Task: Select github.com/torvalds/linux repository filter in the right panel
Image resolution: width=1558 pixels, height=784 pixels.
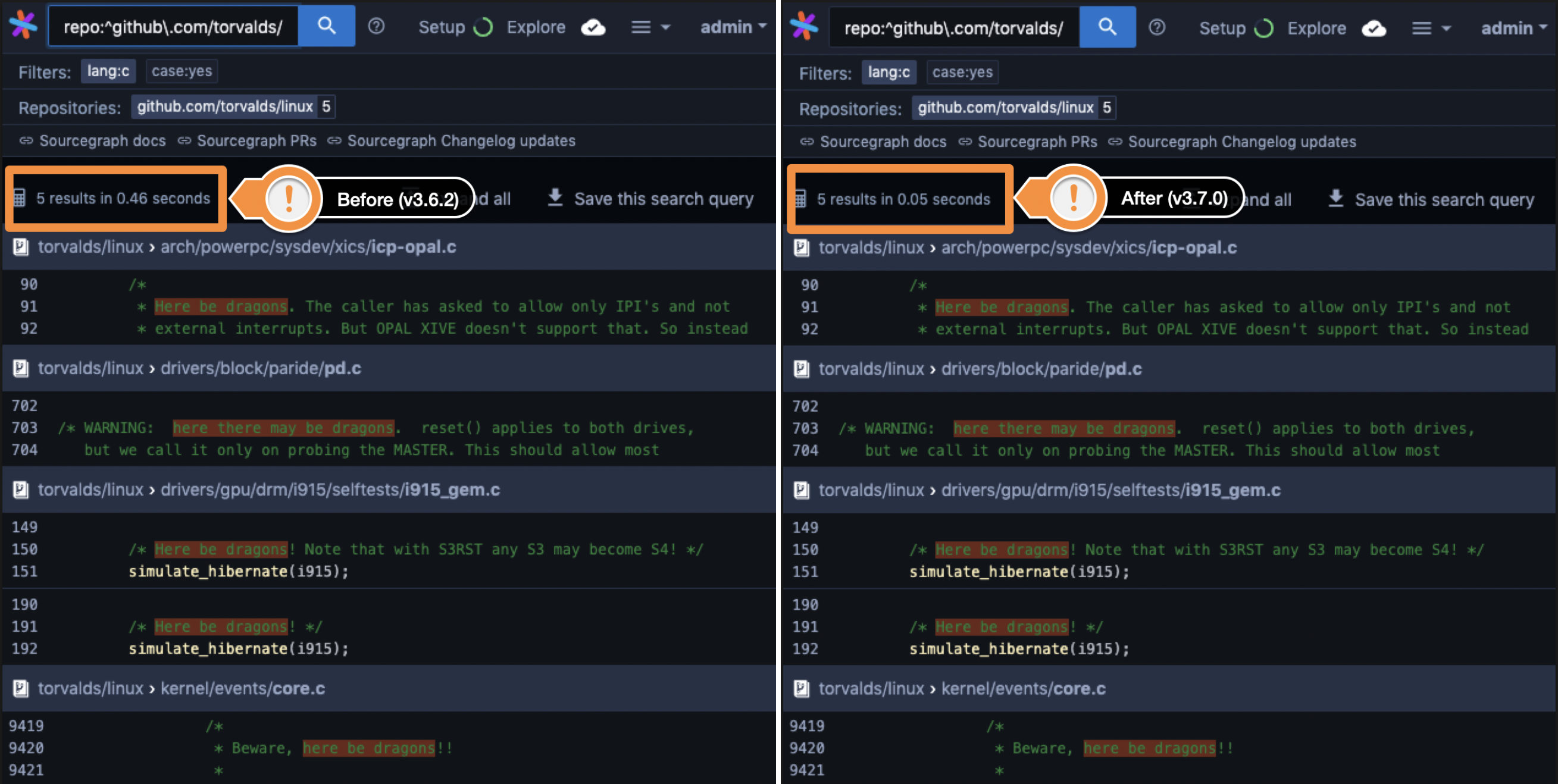Action: [1013, 108]
